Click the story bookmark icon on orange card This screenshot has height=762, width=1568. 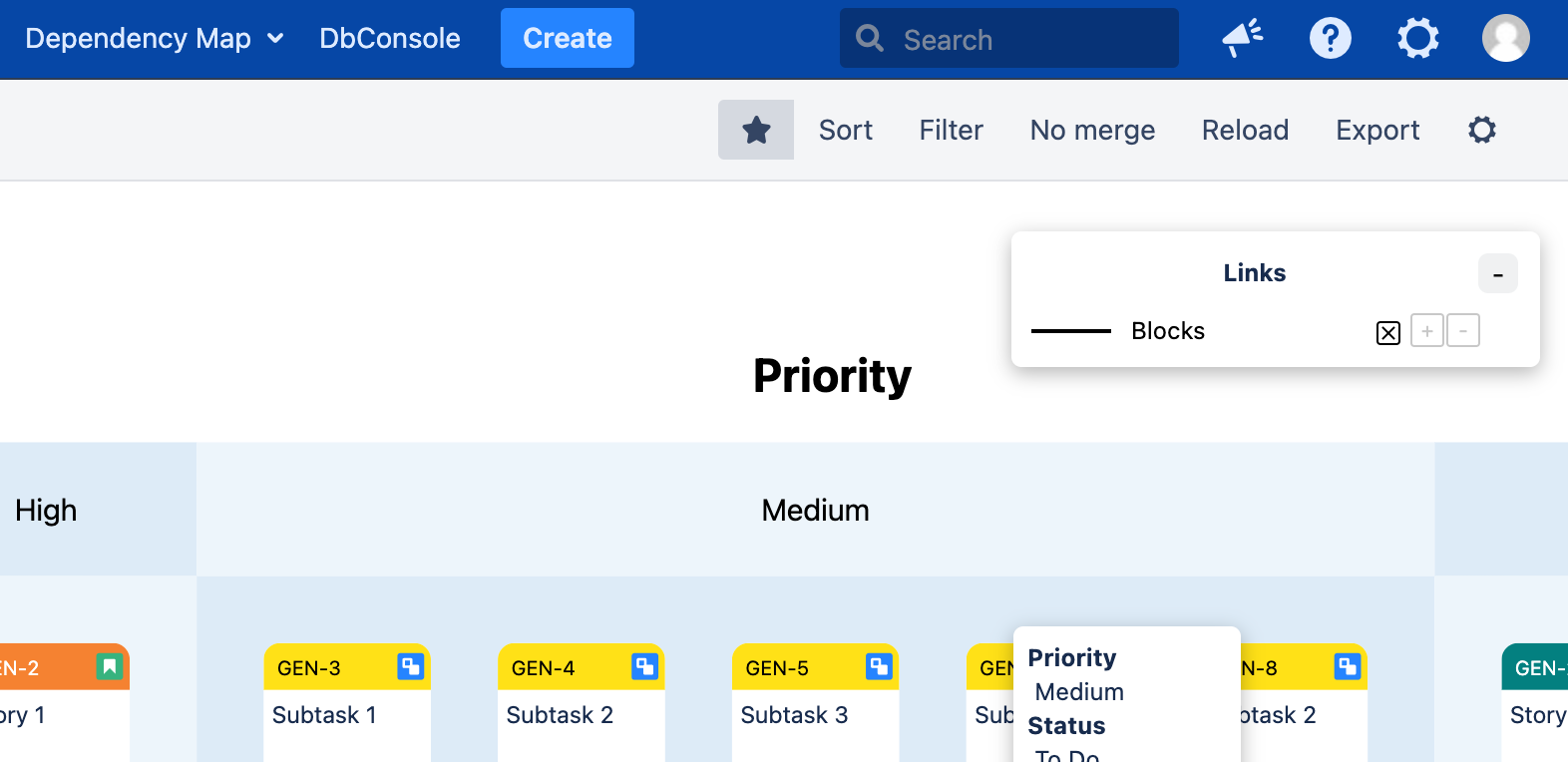(110, 666)
